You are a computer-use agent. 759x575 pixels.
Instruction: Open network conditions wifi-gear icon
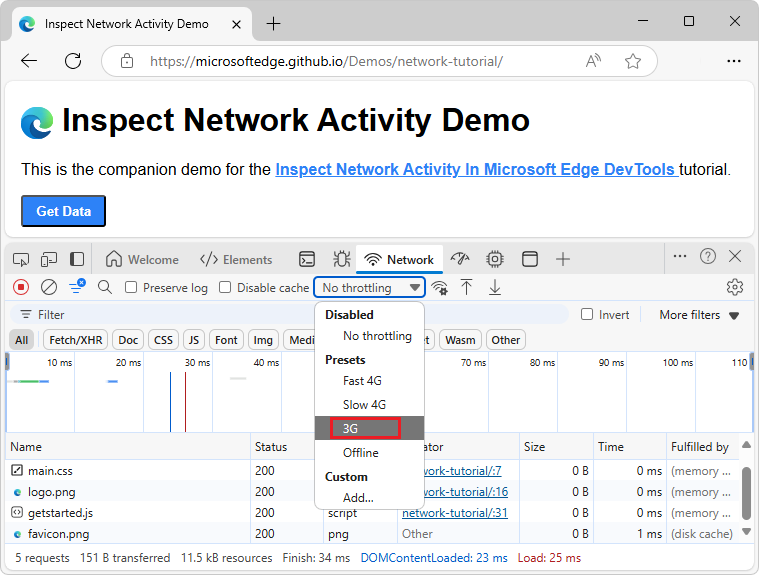pos(439,288)
